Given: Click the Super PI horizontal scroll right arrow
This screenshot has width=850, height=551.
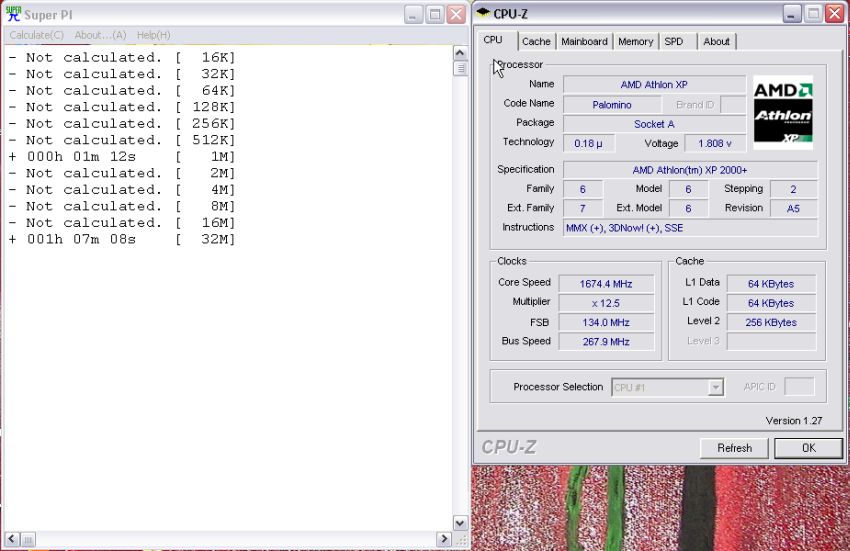Looking at the screenshot, I should pos(444,539).
